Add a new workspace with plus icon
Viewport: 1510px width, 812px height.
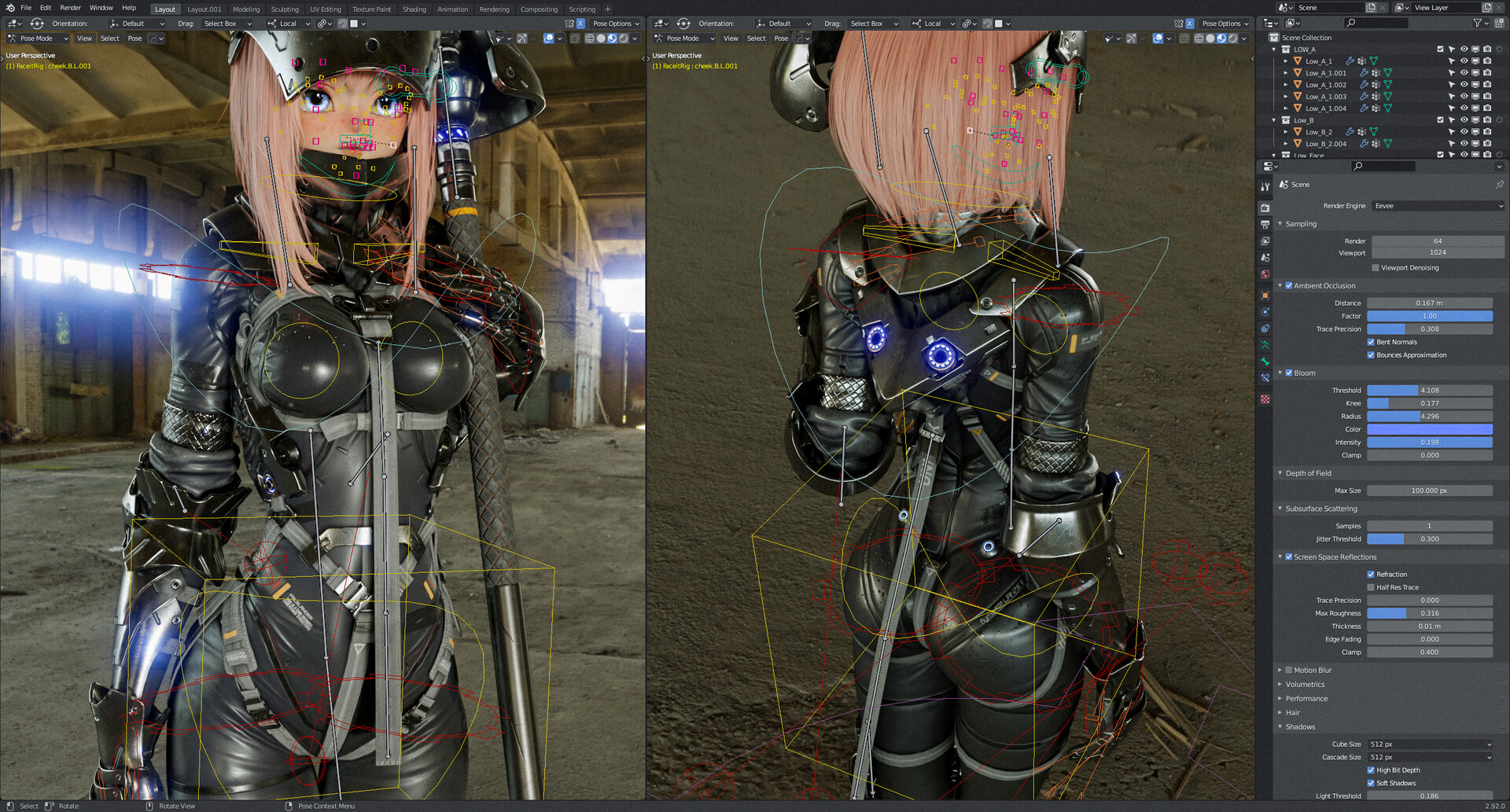(607, 9)
